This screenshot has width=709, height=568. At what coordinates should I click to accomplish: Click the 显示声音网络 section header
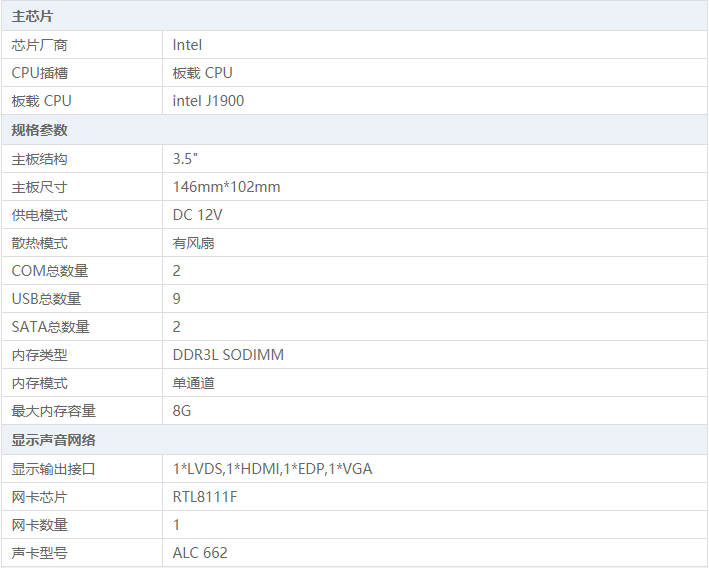[54, 440]
